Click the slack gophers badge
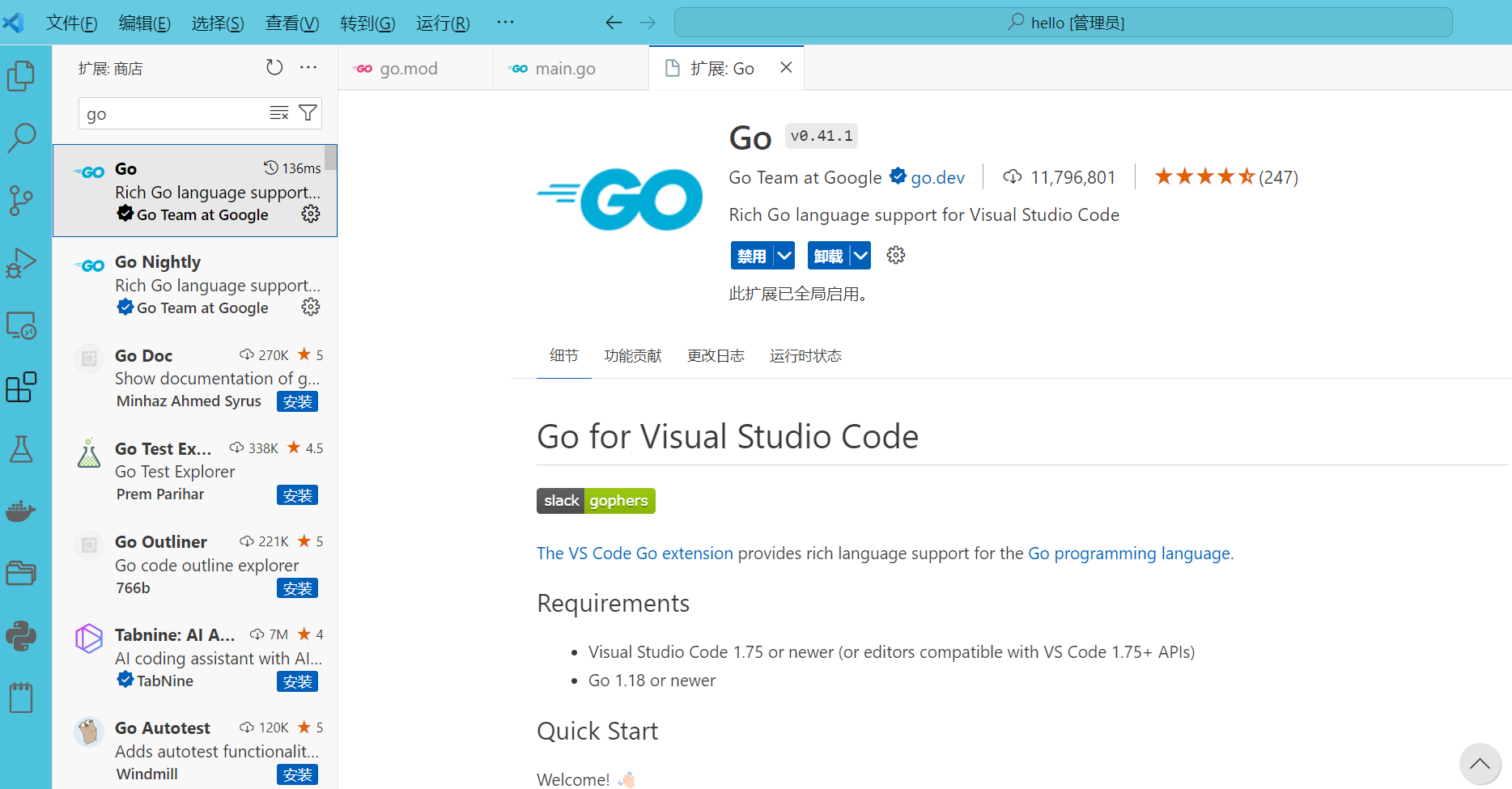The width and height of the screenshot is (1512, 789). click(x=596, y=501)
